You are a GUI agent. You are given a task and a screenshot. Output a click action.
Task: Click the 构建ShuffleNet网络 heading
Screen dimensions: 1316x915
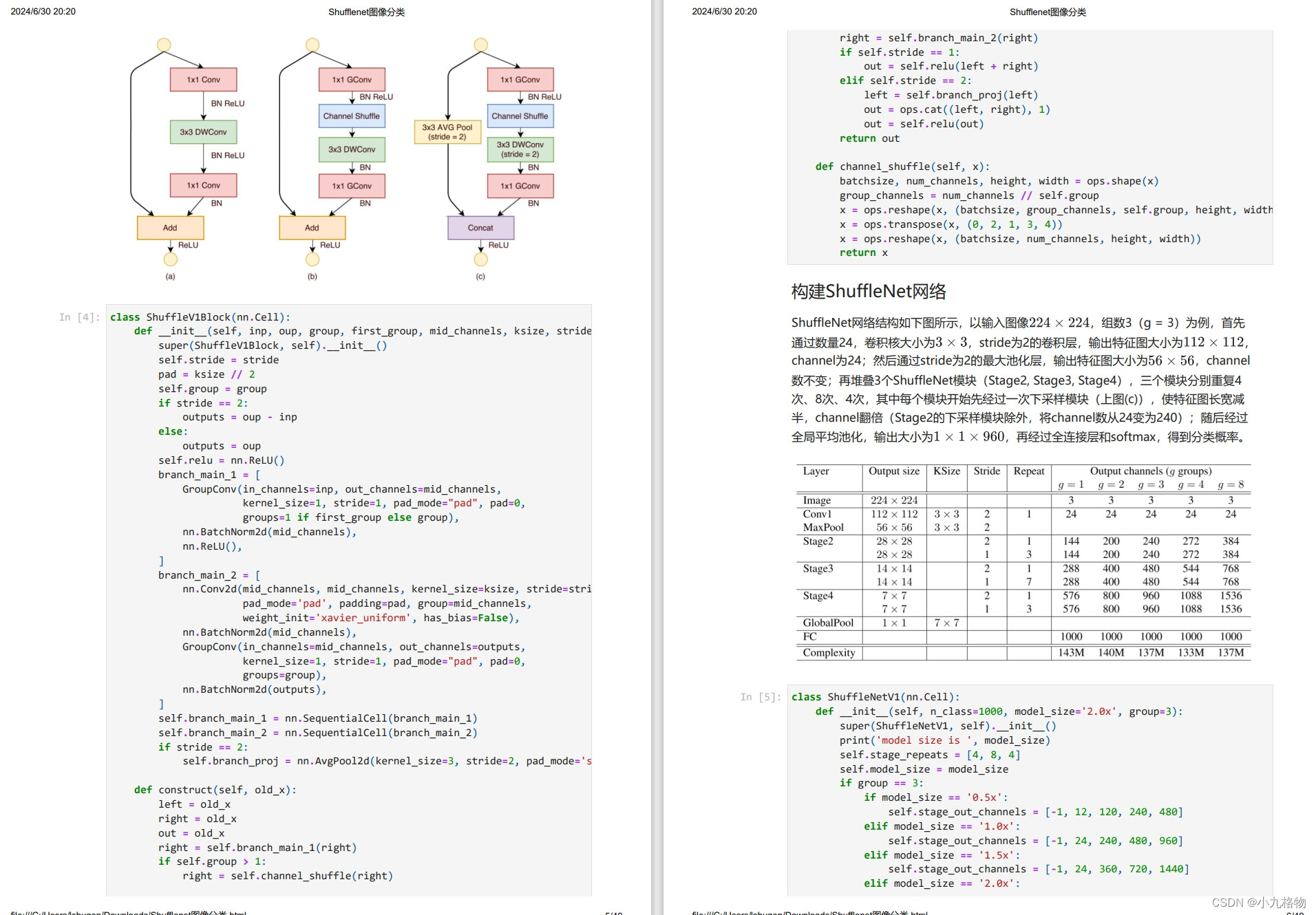coord(869,291)
